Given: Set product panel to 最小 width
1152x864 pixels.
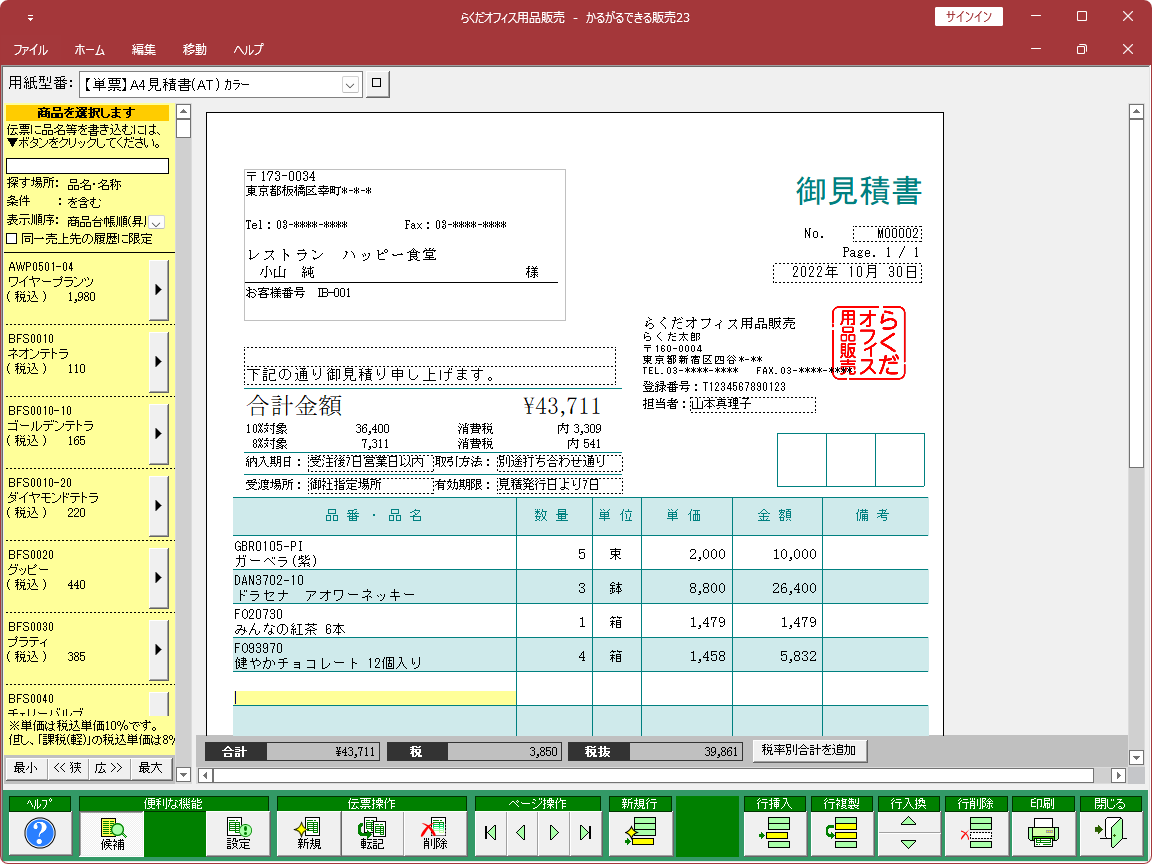Looking at the screenshot, I should 26,768.
